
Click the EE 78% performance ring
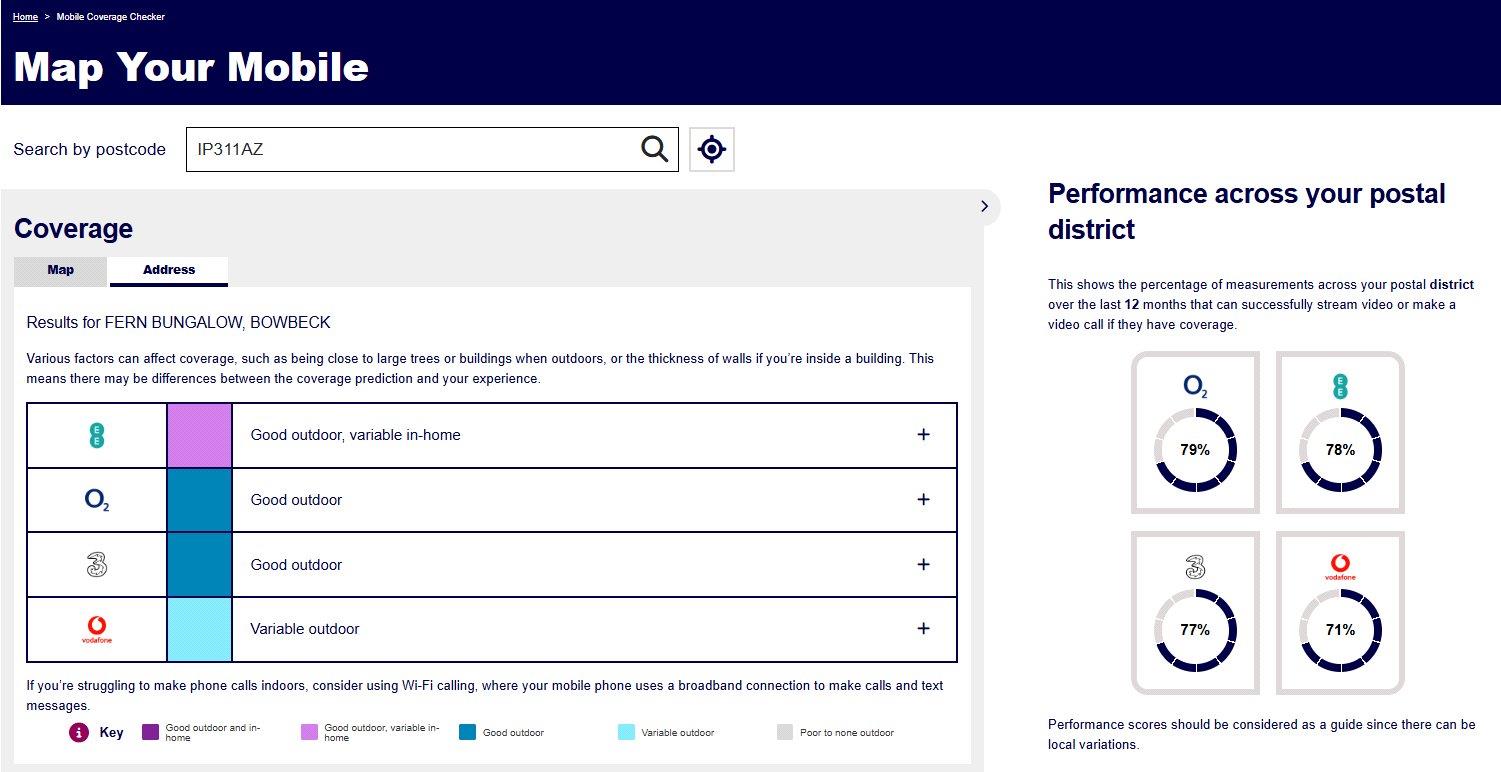(1340, 450)
